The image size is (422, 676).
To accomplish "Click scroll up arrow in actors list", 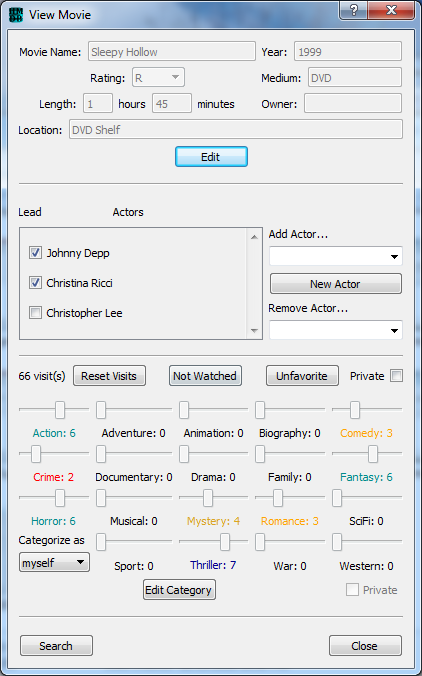I will click(x=254, y=237).
